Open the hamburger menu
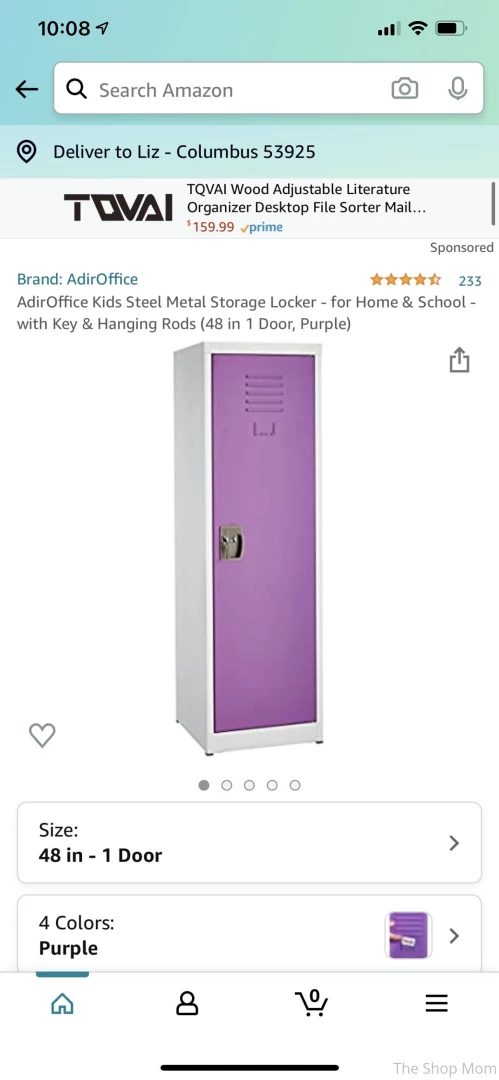Image resolution: width=499 pixels, height=1080 pixels. [x=436, y=1004]
